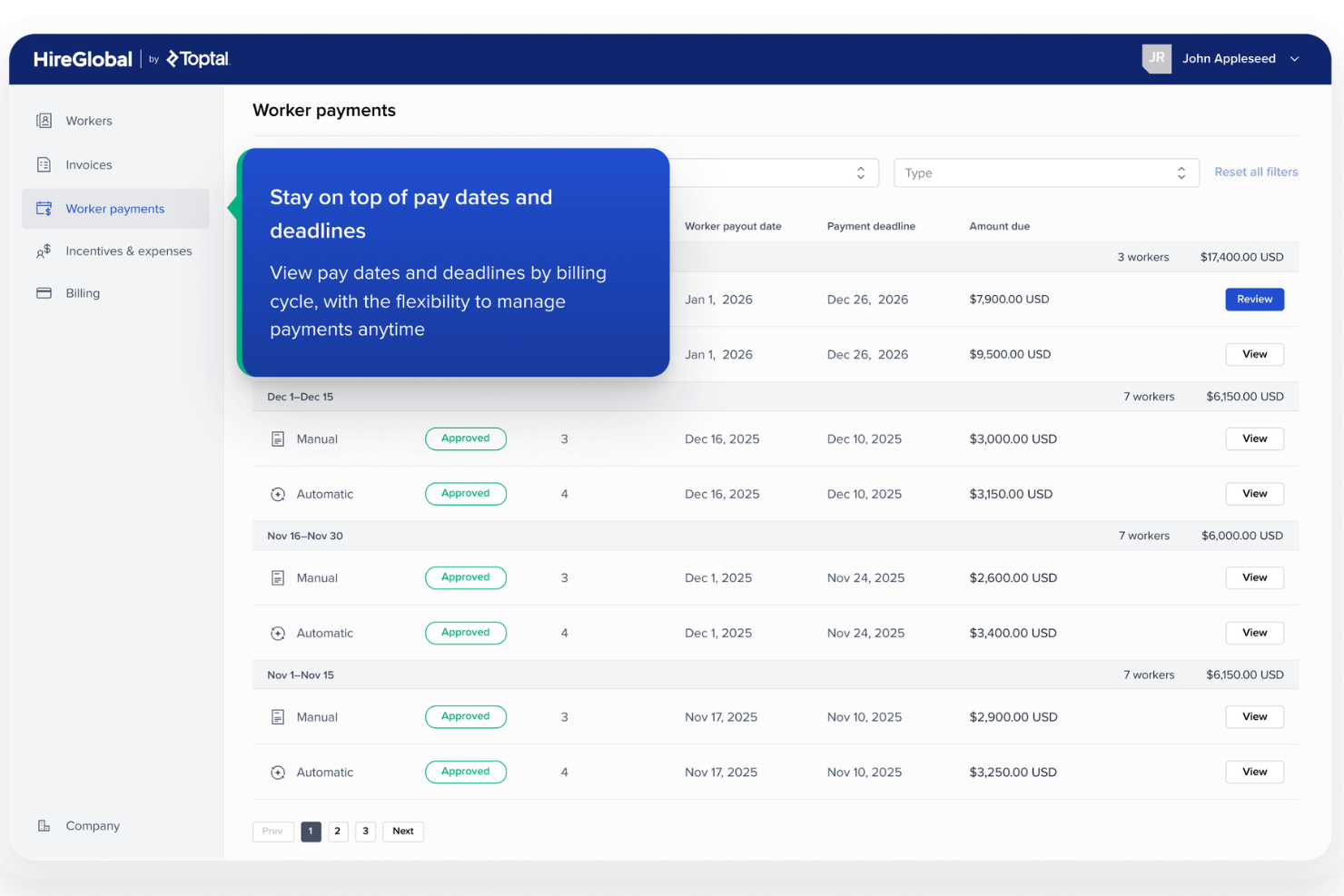This screenshot has width=1344, height=896.
Task: View the $2,900.00 USD payment
Action: click(1254, 716)
